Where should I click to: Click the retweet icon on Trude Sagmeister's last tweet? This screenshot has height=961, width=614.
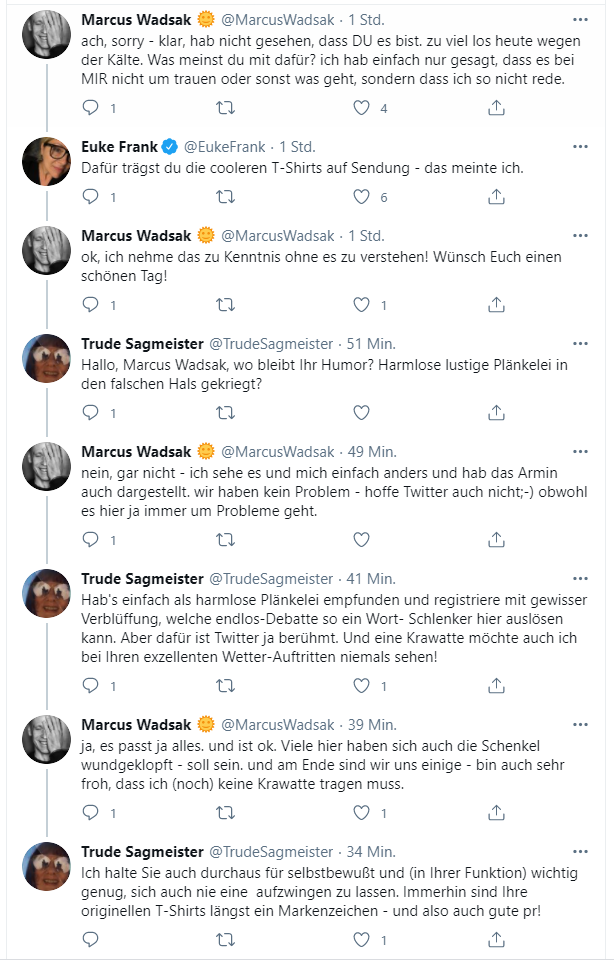(225, 938)
